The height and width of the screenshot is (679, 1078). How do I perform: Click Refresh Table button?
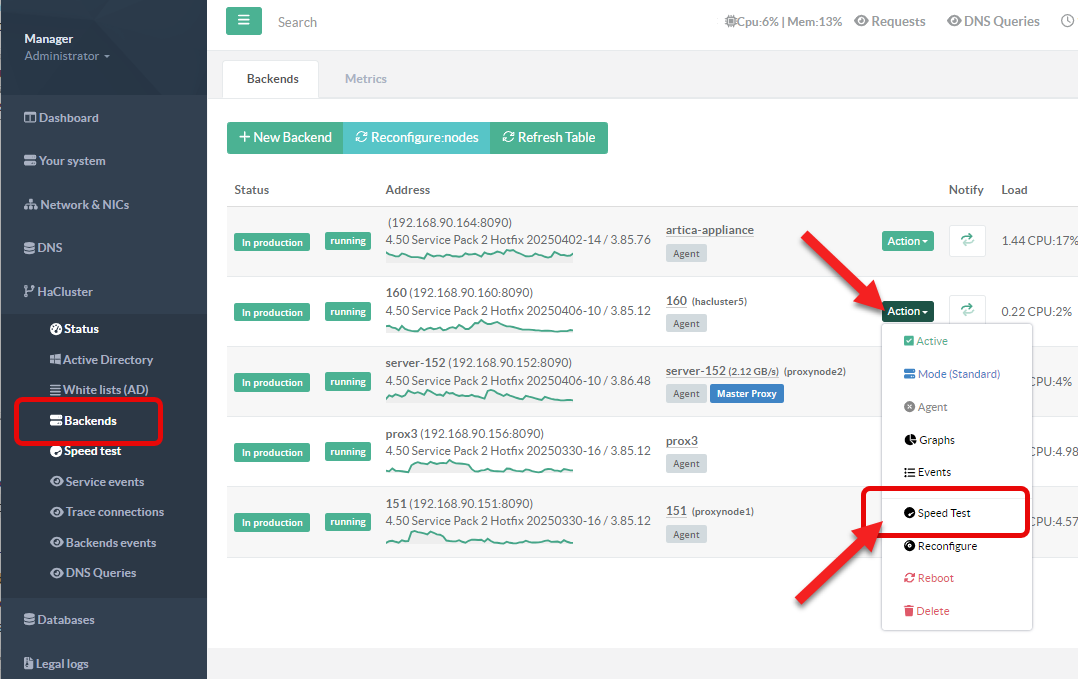(x=549, y=138)
